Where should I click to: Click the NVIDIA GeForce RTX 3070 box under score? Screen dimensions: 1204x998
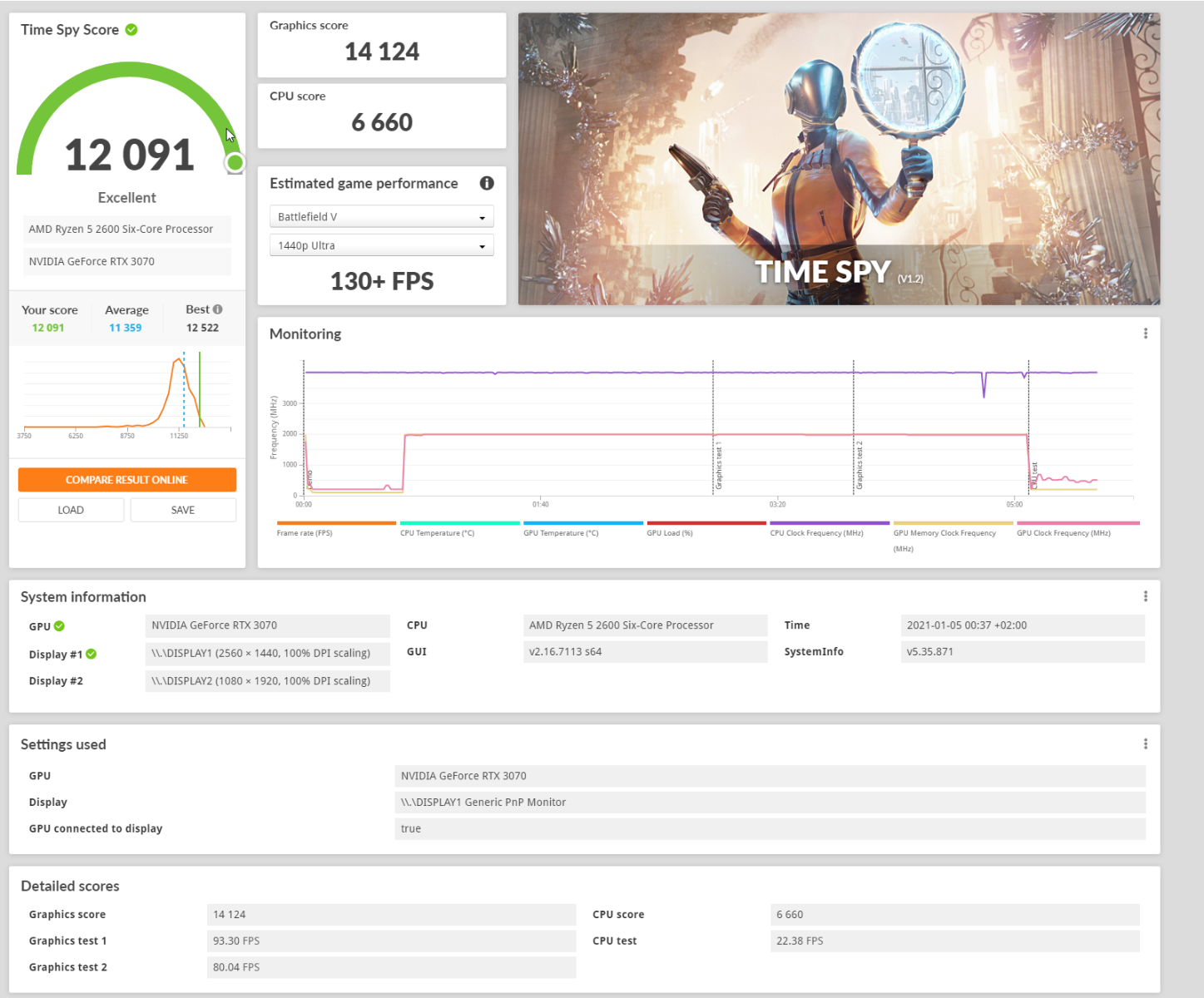coord(127,261)
